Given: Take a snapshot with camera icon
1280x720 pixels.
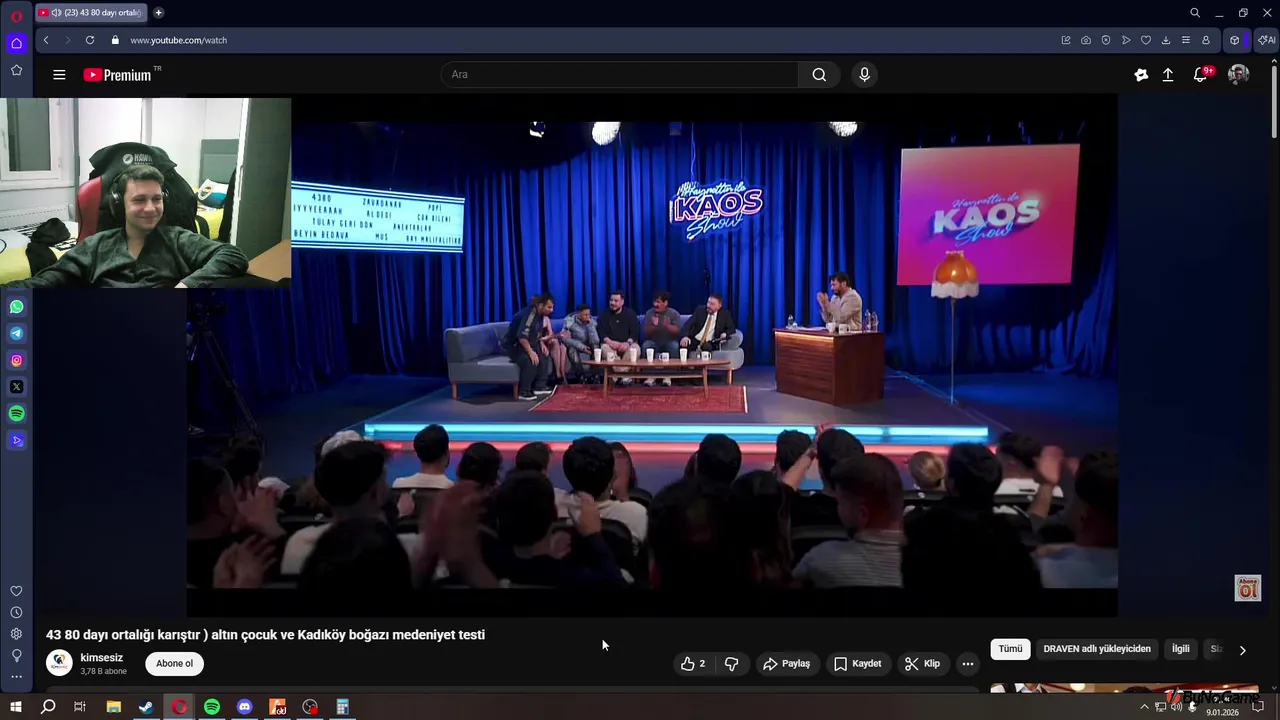Looking at the screenshot, I should tap(1086, 40).
